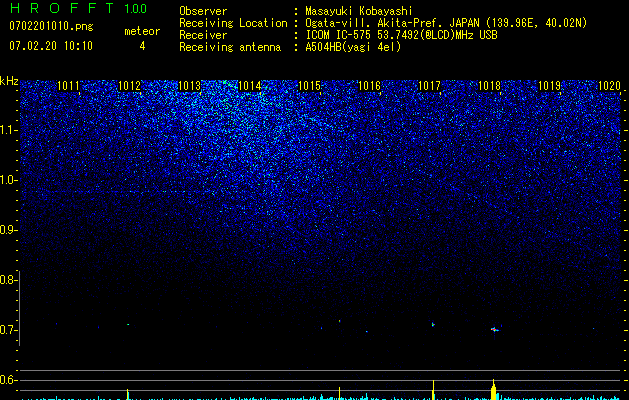The height and width of the screenshot is (400, 629).
Task: Click the 0.9 kHz frequency axis label
Action: coord(7,230)
